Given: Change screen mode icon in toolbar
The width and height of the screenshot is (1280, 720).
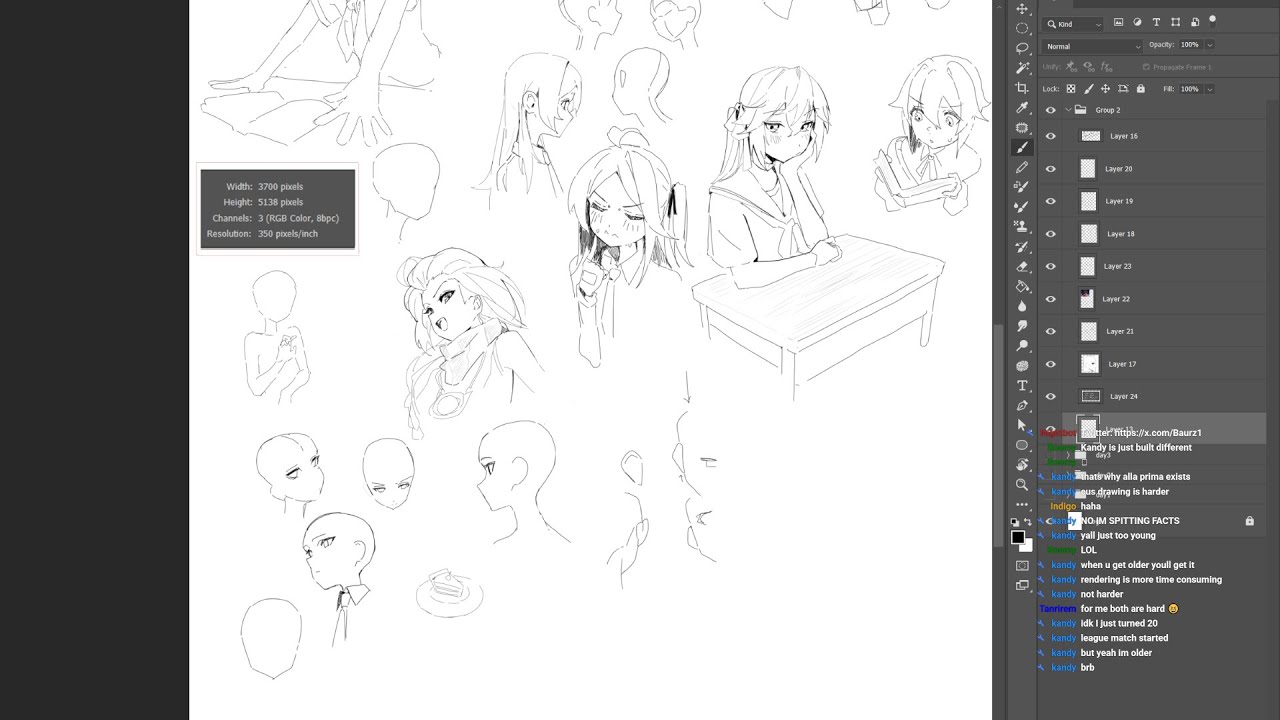Looking at the screenshot, I should (x=1022, y=586).
